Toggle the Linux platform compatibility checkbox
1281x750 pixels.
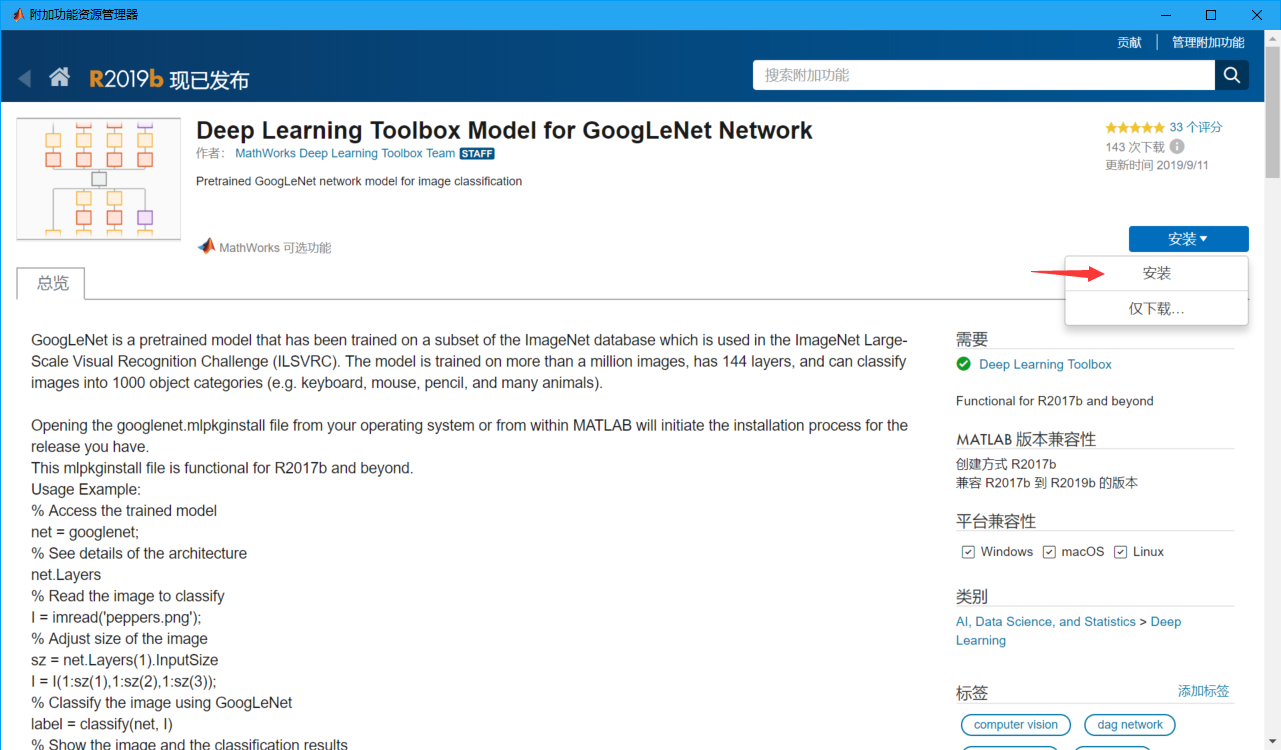[x=1122, y=551]
